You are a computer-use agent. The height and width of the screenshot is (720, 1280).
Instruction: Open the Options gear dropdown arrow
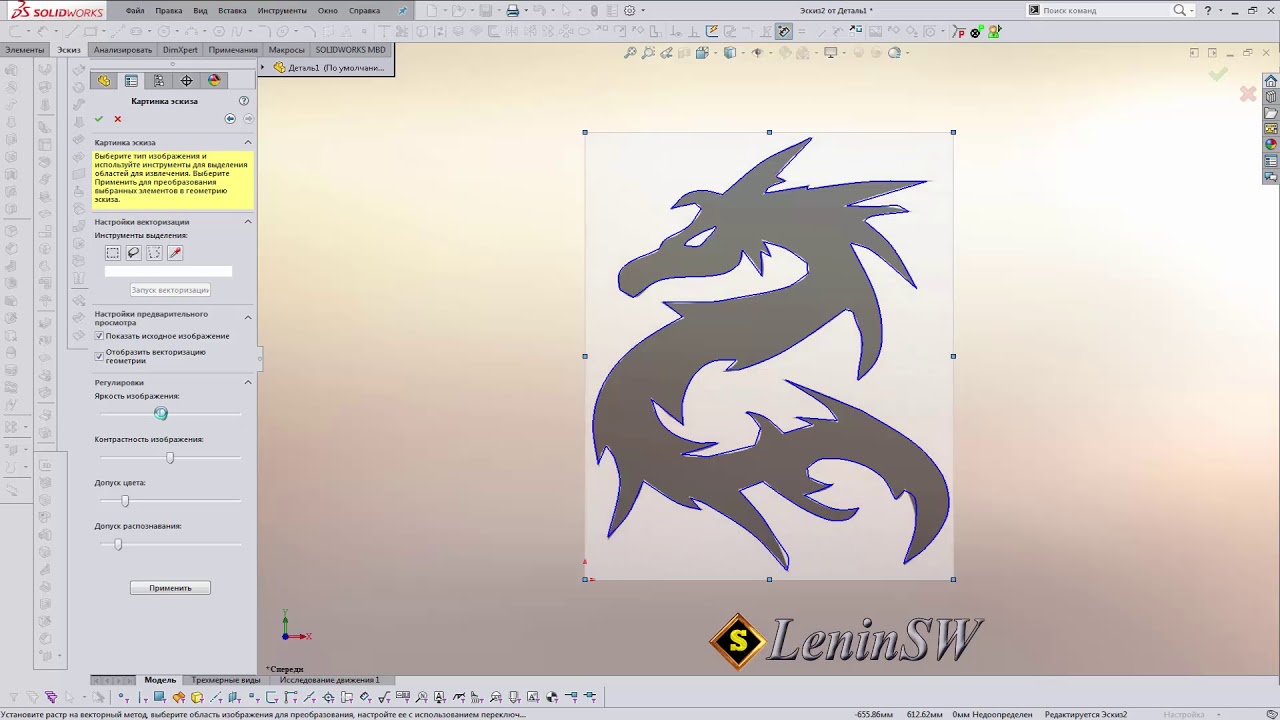pos(642,11)
